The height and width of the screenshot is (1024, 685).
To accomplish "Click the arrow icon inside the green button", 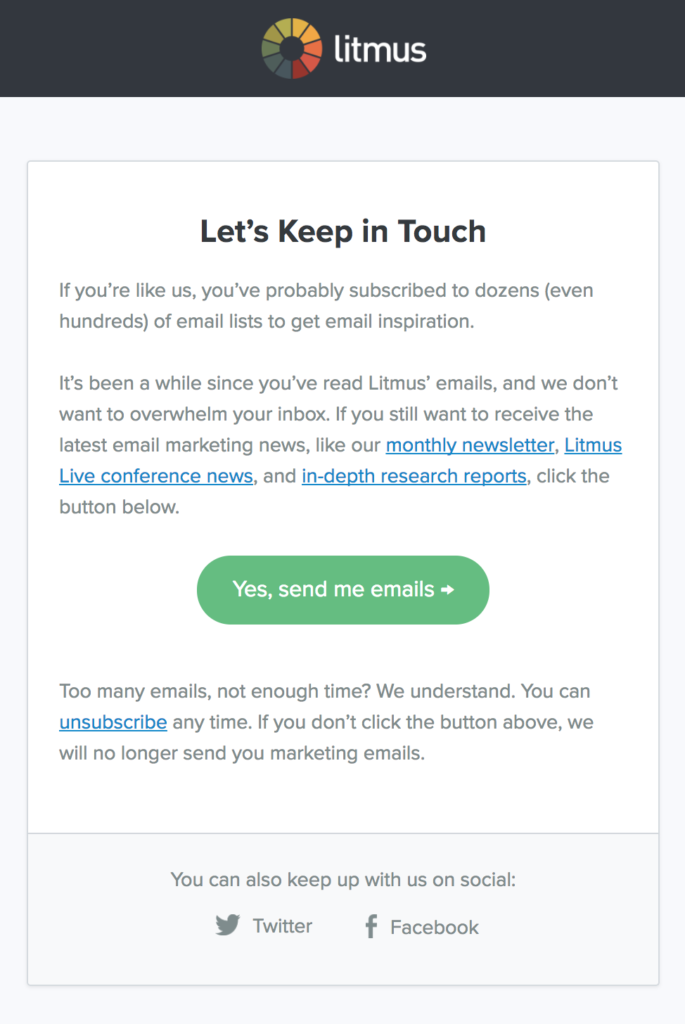I will [447, 590].
